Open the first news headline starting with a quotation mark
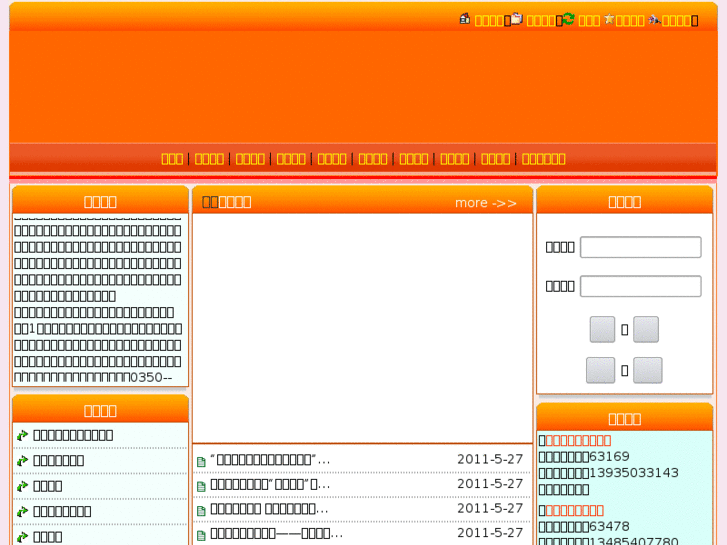 pos(270,460)
